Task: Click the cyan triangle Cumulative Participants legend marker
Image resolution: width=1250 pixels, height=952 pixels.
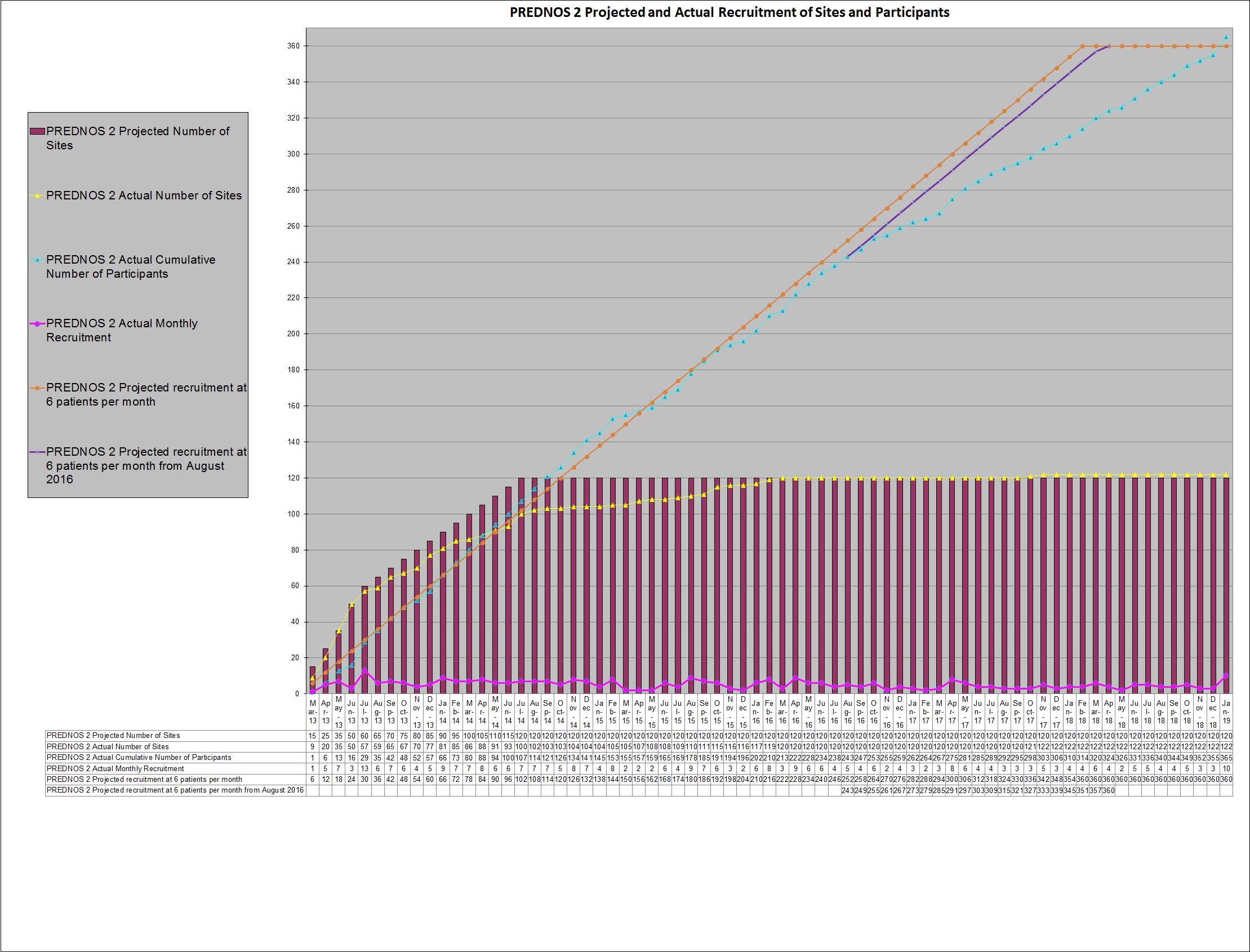Action: tap(37, 260)
